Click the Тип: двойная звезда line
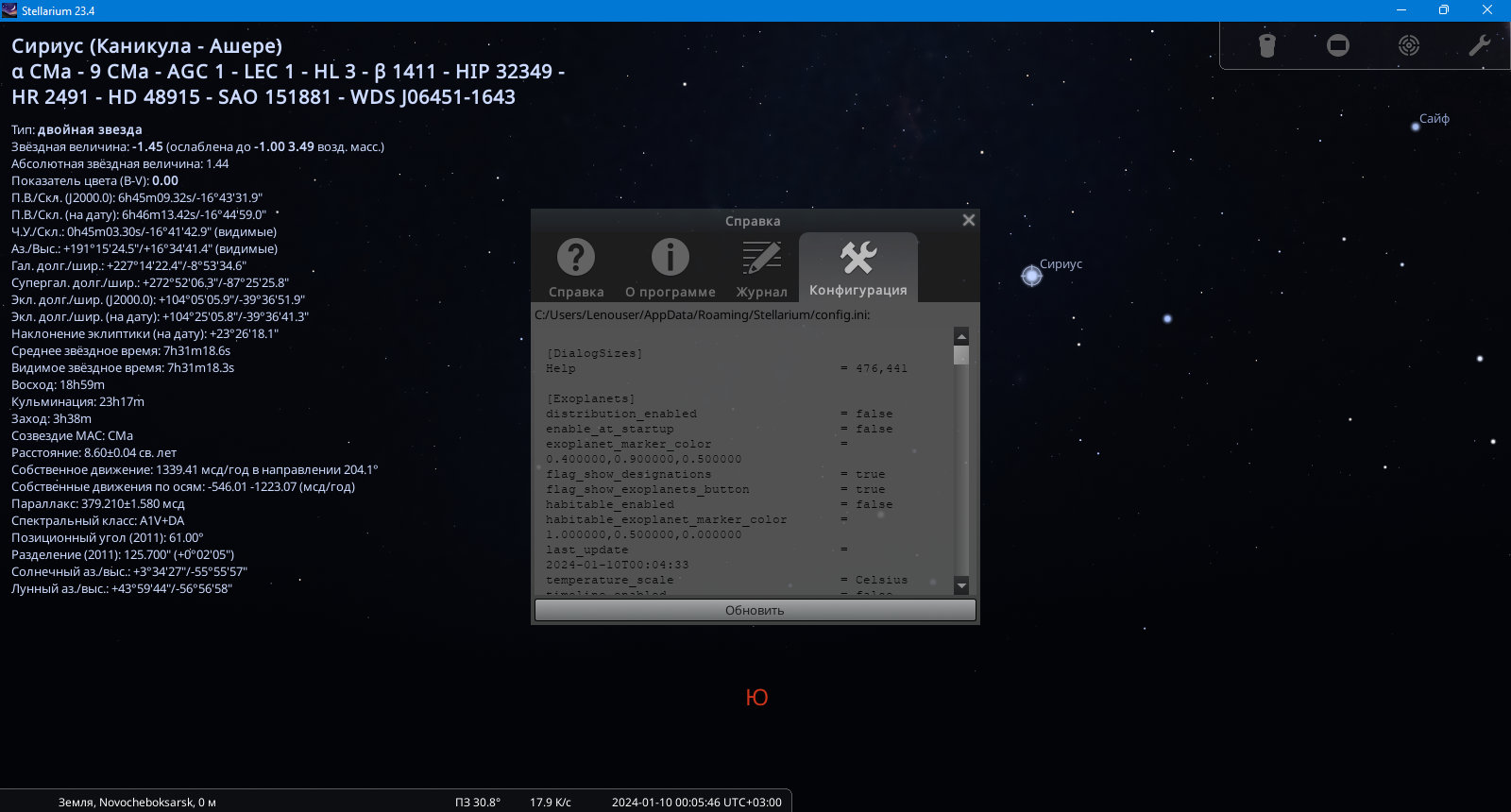The height and width of the screenshot is (812, 1511). click(76, 129)
